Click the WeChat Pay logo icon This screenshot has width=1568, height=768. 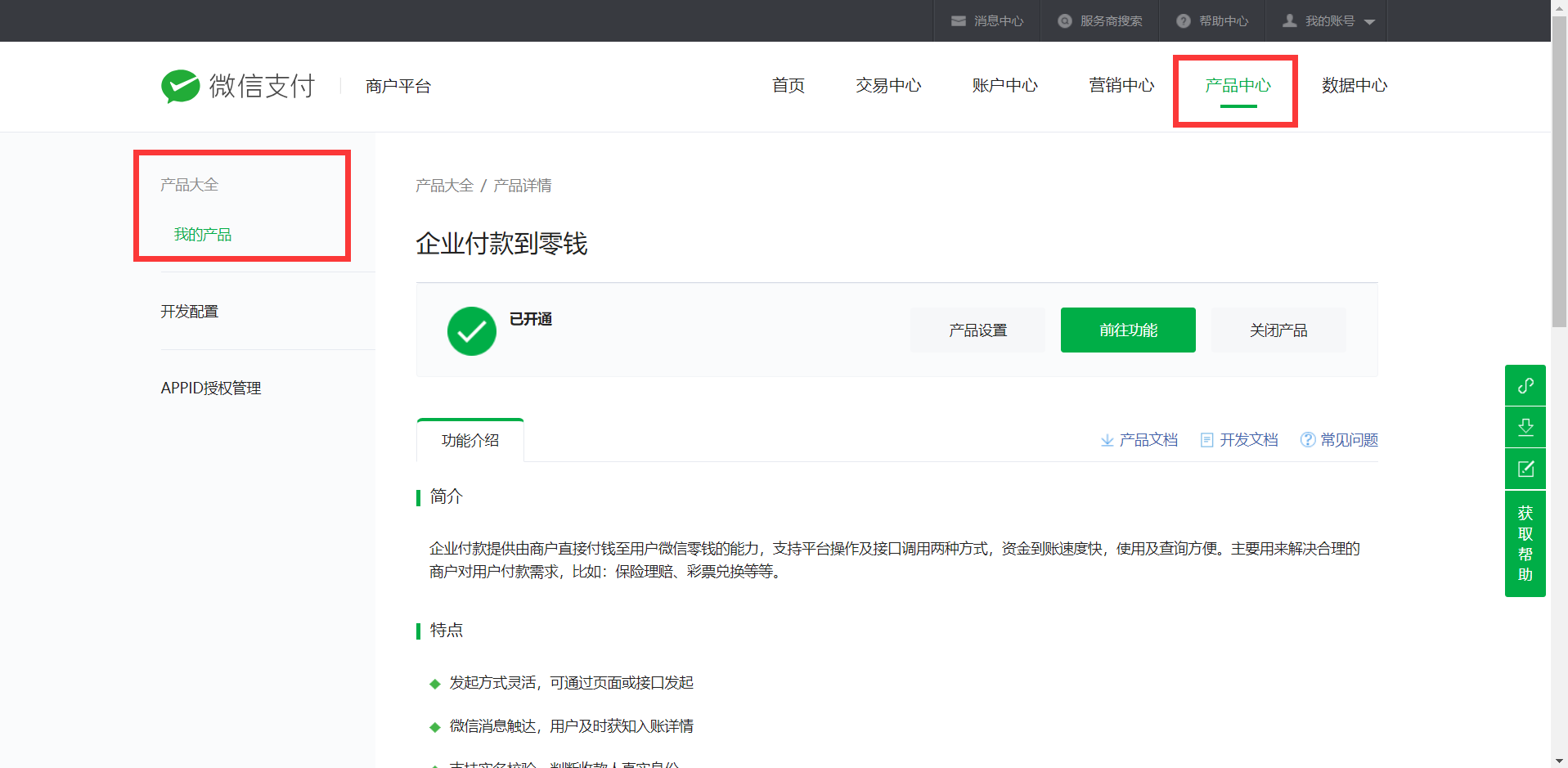[x=181, y=86]
